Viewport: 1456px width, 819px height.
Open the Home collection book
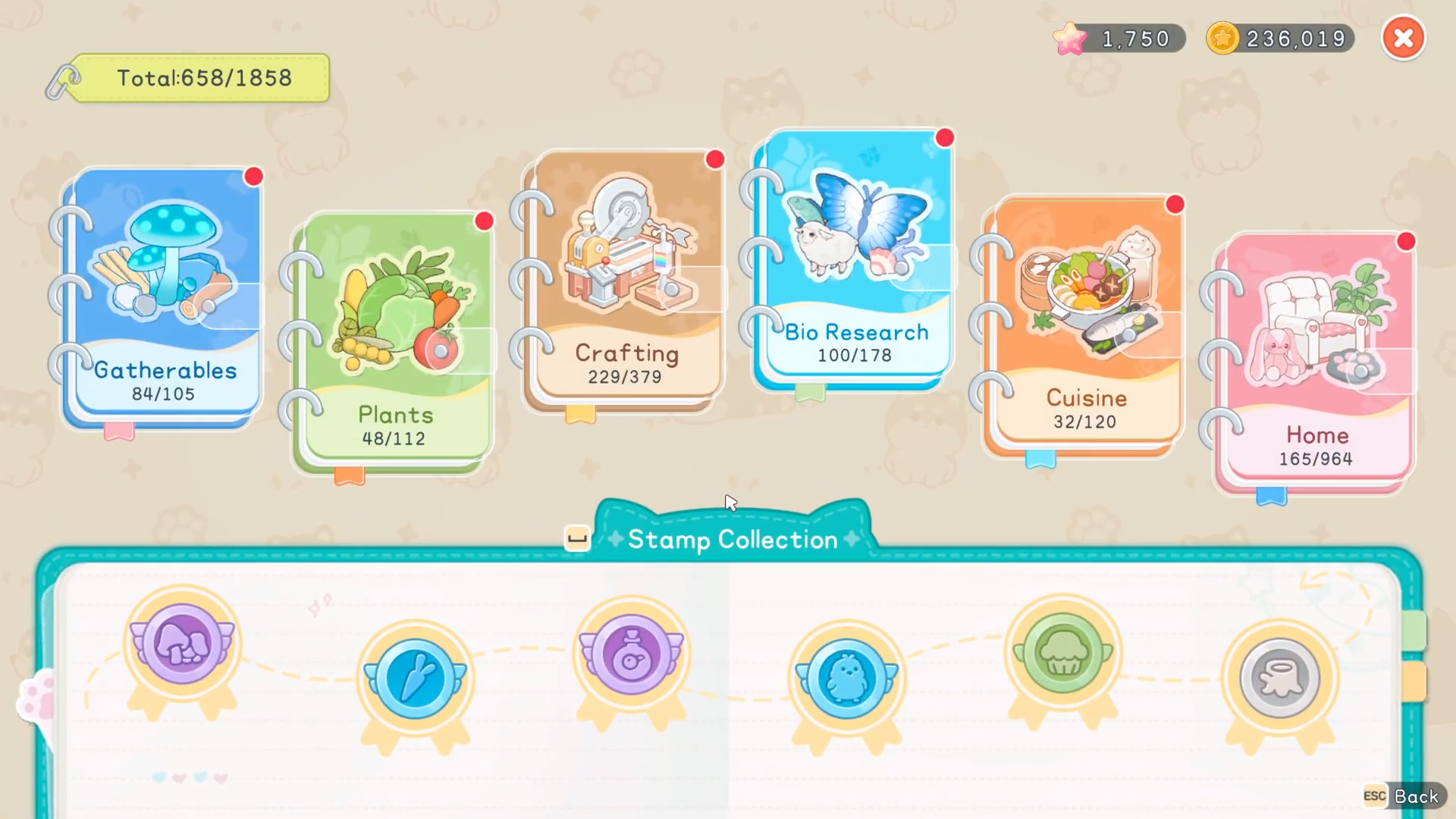[1316, 364]
